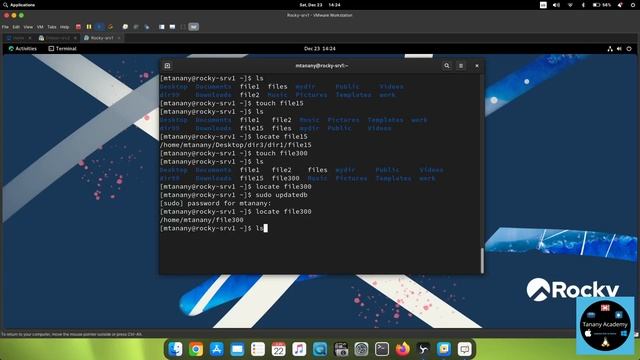Click the blue power-on VM toolbar icon
Image resolution: width=640 pixels, height=360 pixels.
tap(99, 27)
